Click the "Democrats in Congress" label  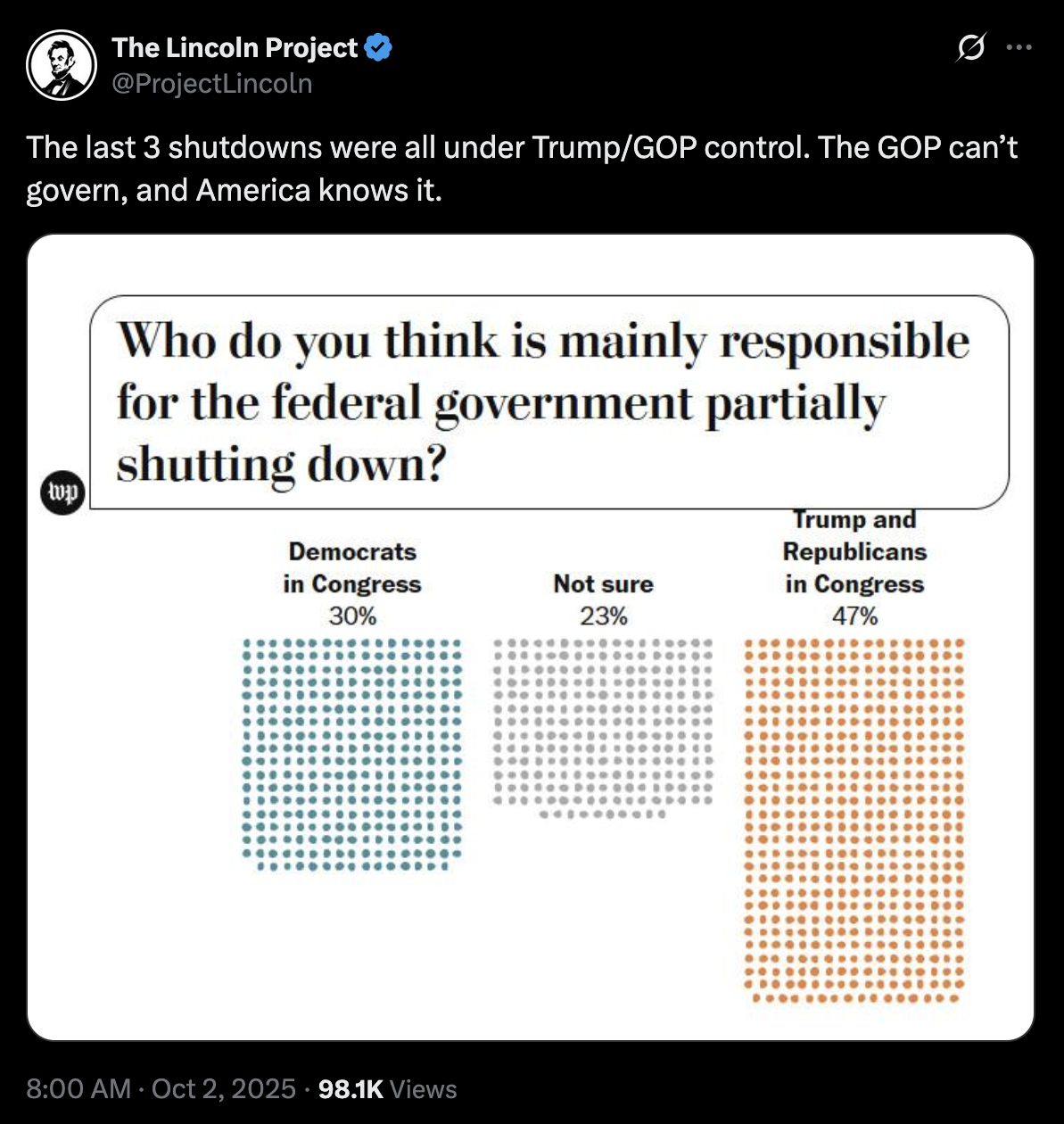point(352,567)
